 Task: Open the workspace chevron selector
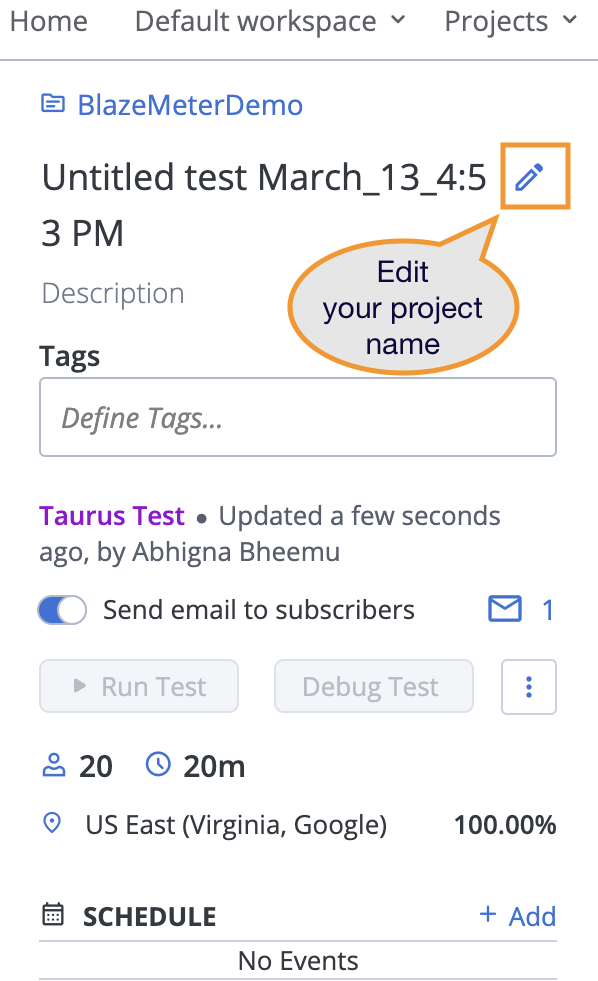[400, 21]
